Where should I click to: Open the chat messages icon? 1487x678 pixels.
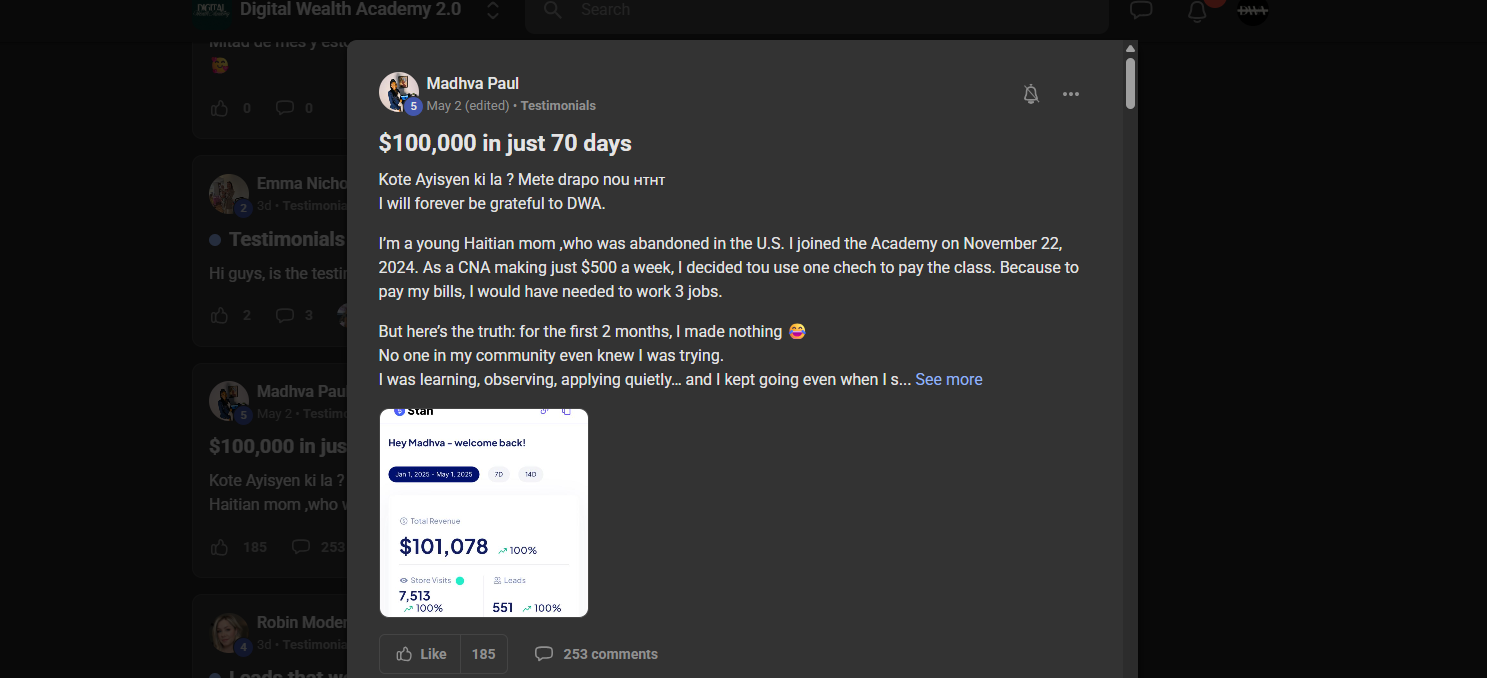coord(1141,11)
